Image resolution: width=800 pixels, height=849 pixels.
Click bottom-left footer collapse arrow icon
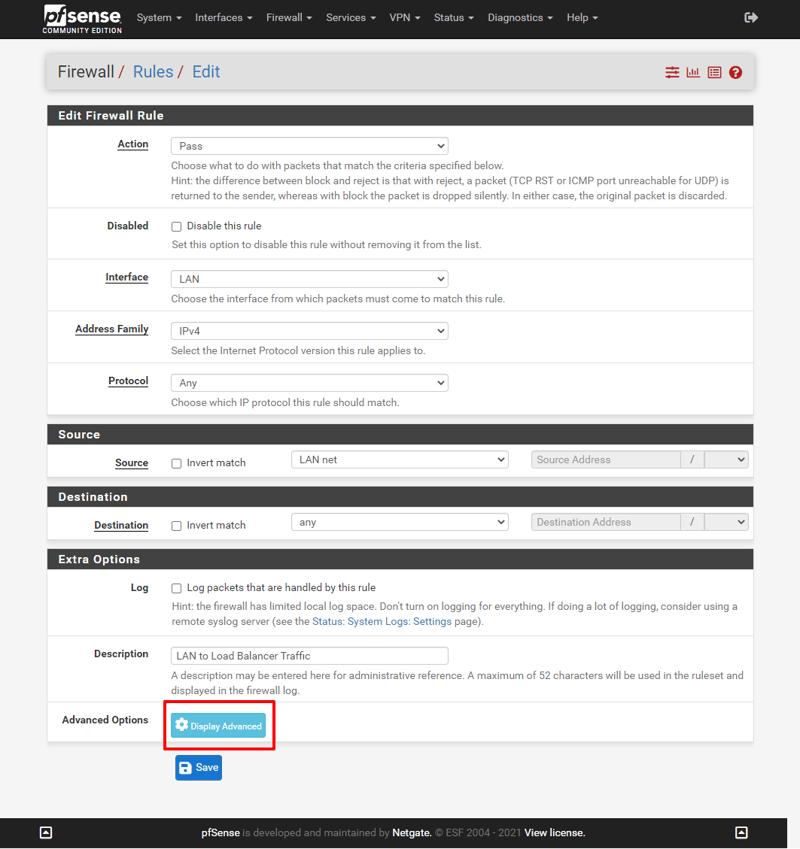pyautogui.click(x=45, y=832)
